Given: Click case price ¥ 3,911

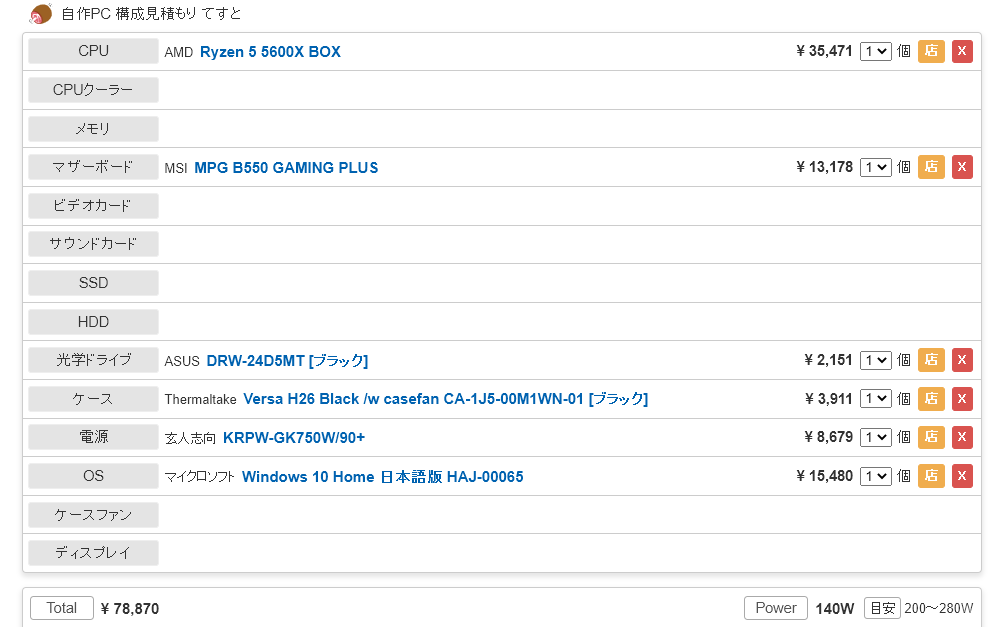Looking at the screenshot, I should click(x=829, y=399).
